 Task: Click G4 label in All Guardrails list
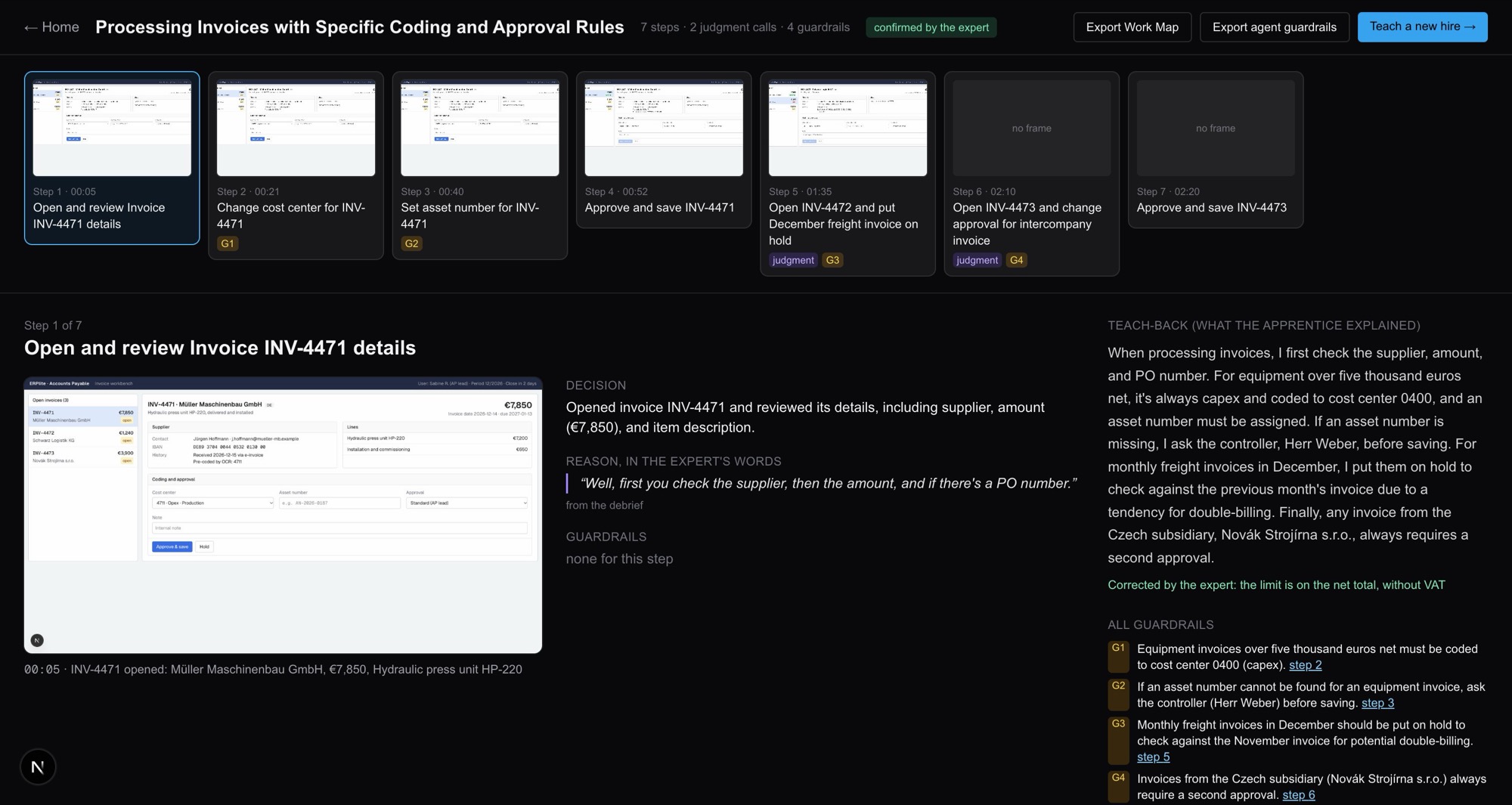(1118, 786)
